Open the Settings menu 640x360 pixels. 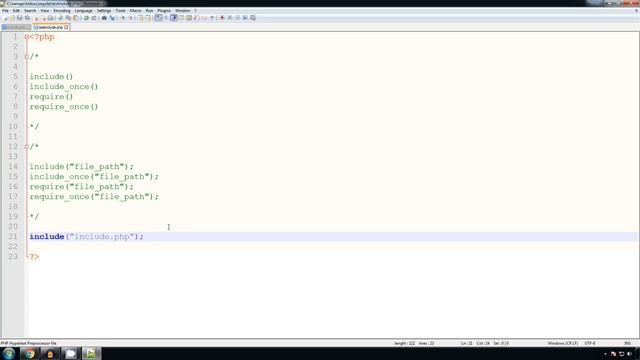pyautogui.click(x=104, y=11)
